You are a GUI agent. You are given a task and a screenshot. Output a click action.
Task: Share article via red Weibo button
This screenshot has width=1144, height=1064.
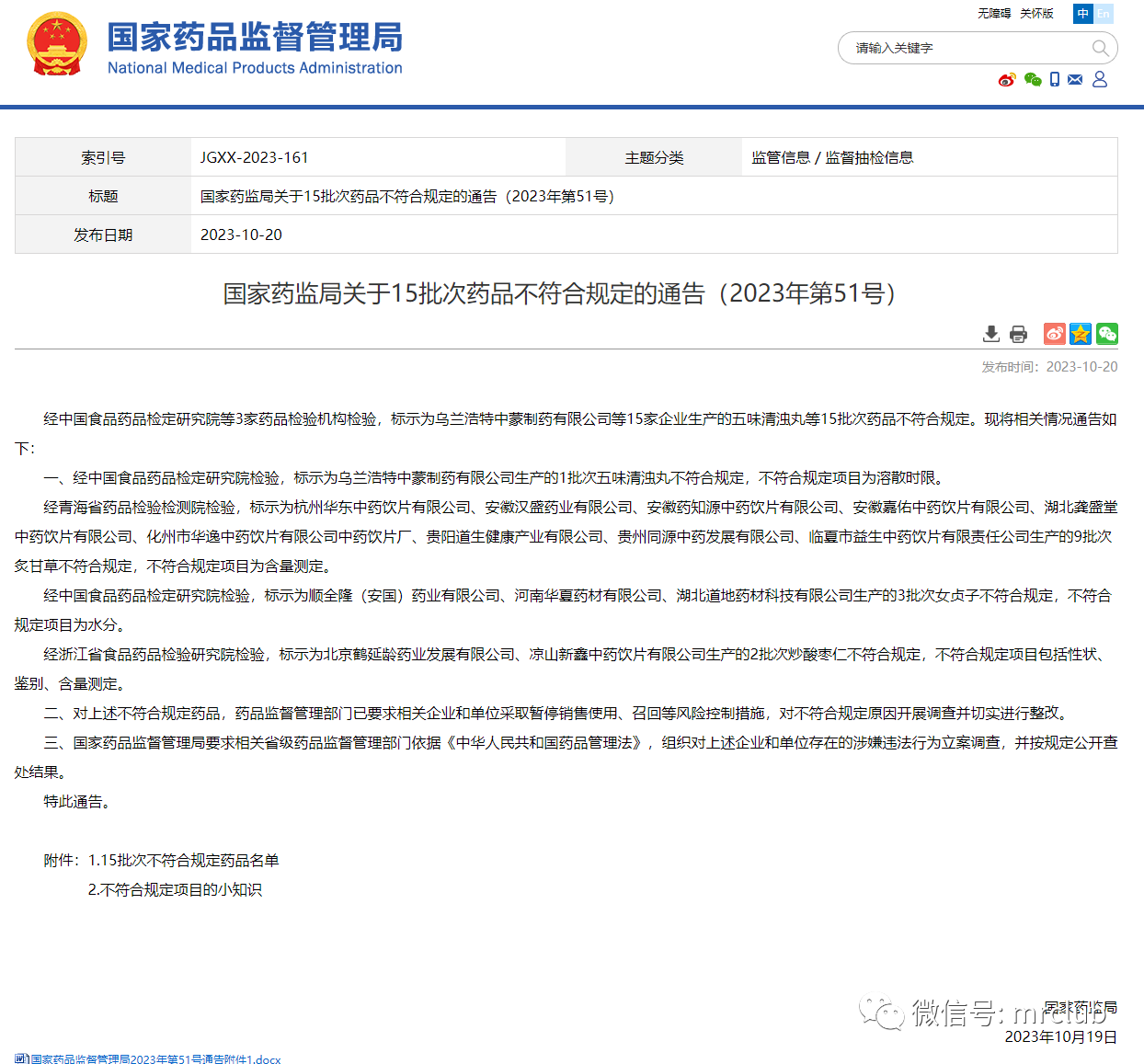(1055, 334)
